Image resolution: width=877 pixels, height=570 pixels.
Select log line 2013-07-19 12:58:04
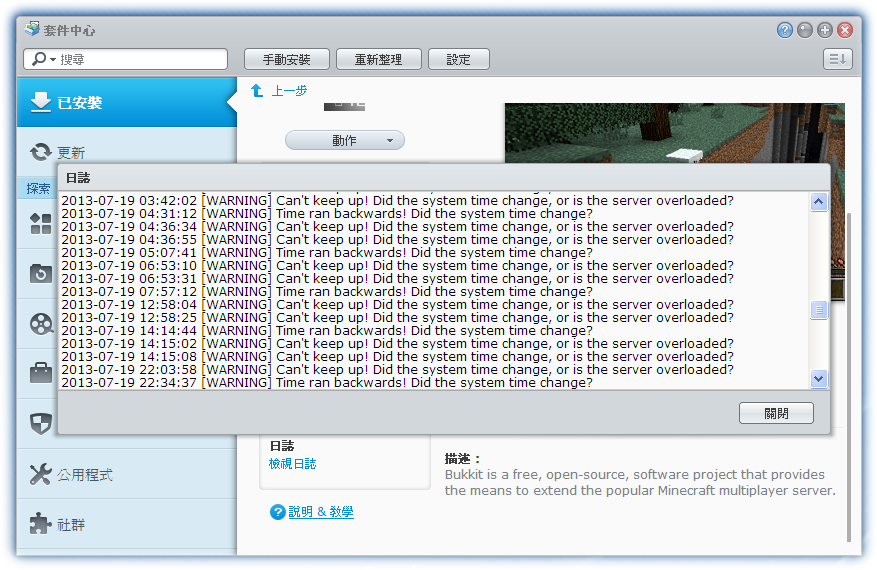[397, 304]
